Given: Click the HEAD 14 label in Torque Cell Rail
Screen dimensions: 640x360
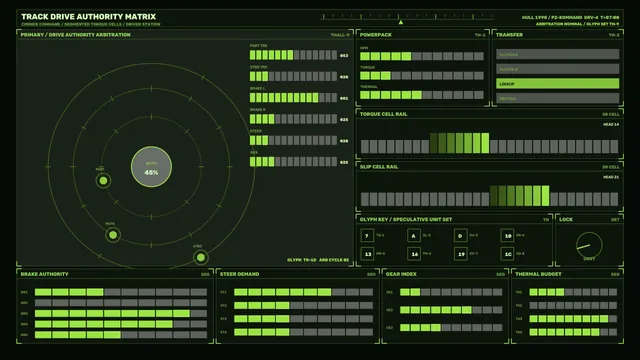Looking at the screenshot, I should [611, 124].
